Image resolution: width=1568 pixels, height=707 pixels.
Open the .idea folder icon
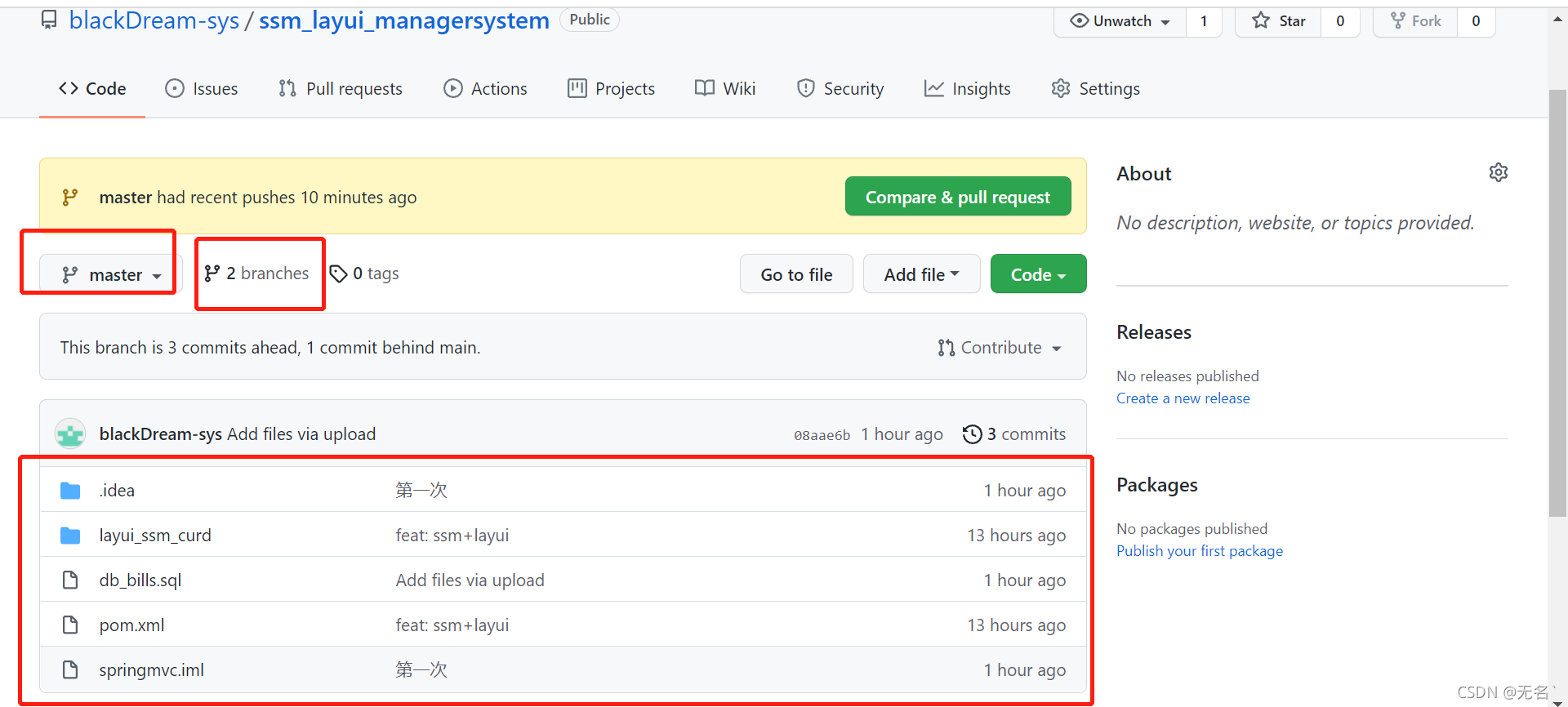[x=70, y=491]
